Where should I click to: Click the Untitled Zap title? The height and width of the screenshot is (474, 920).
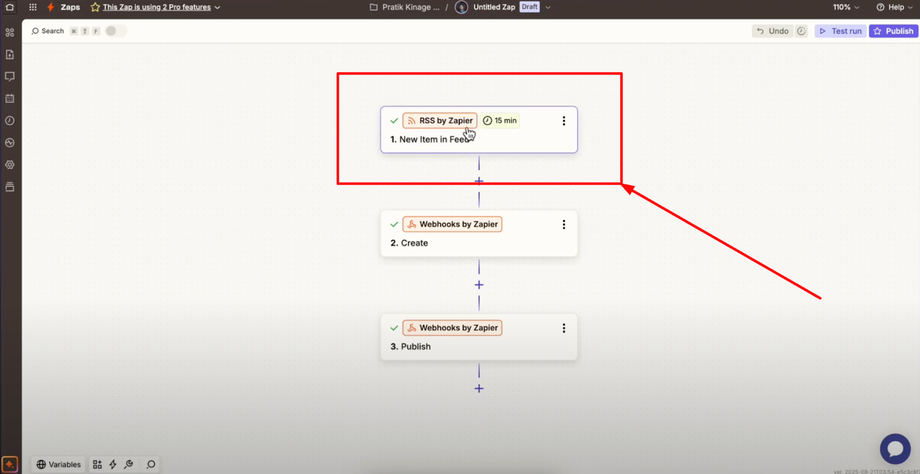495,8
